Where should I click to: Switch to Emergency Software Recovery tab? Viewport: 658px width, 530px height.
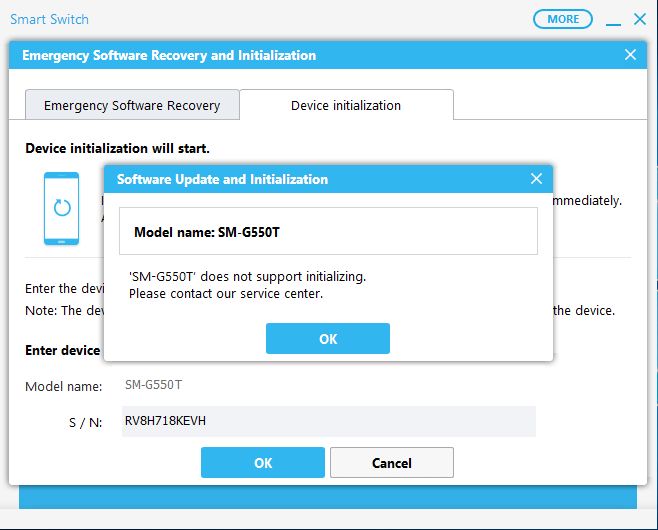pos(132,105)
